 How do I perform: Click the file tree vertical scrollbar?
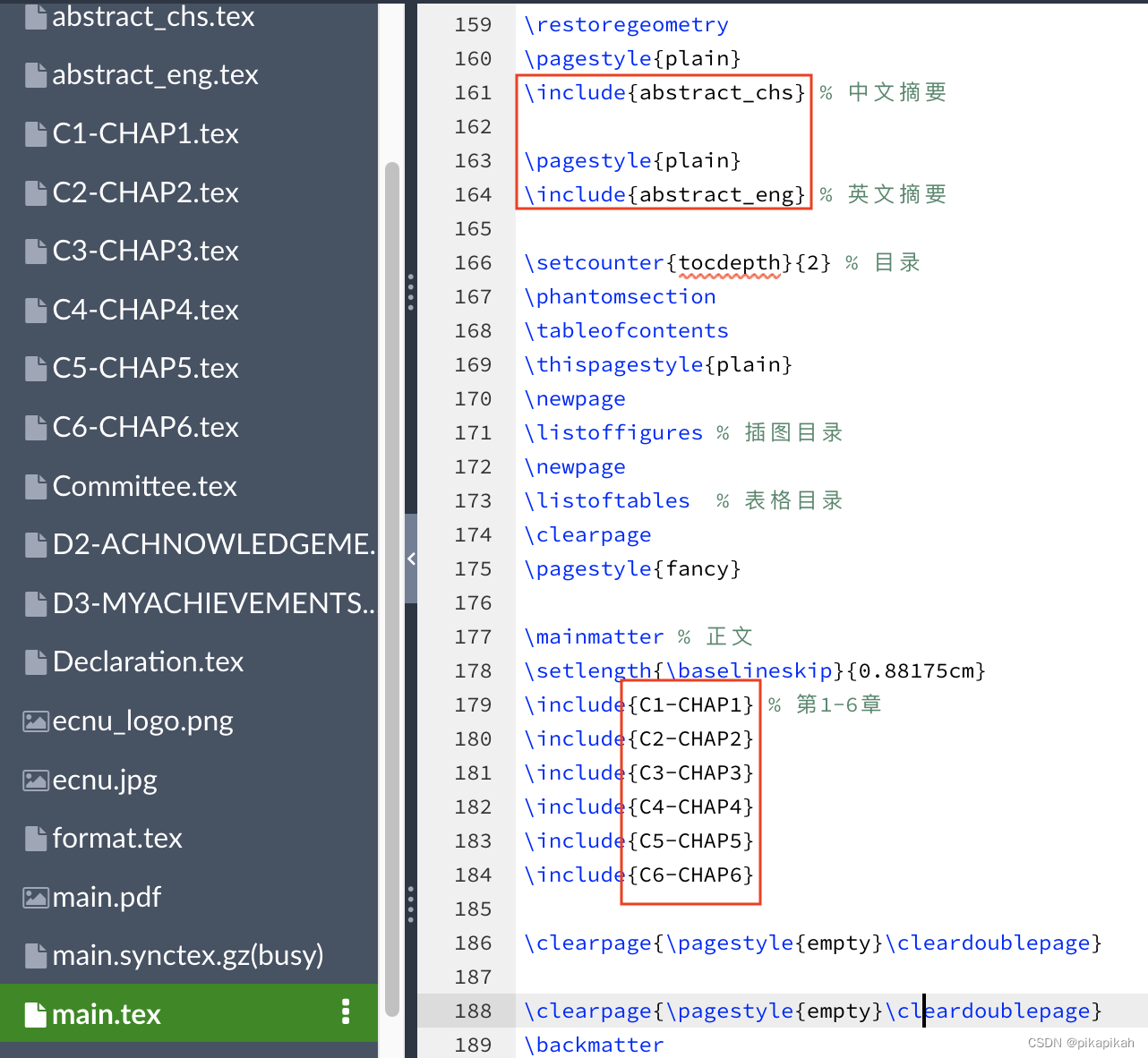[x=391, y=589]
